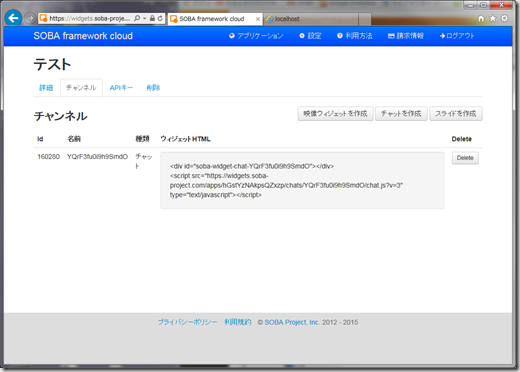Open 利用規約 footer link

click(238, 322)
